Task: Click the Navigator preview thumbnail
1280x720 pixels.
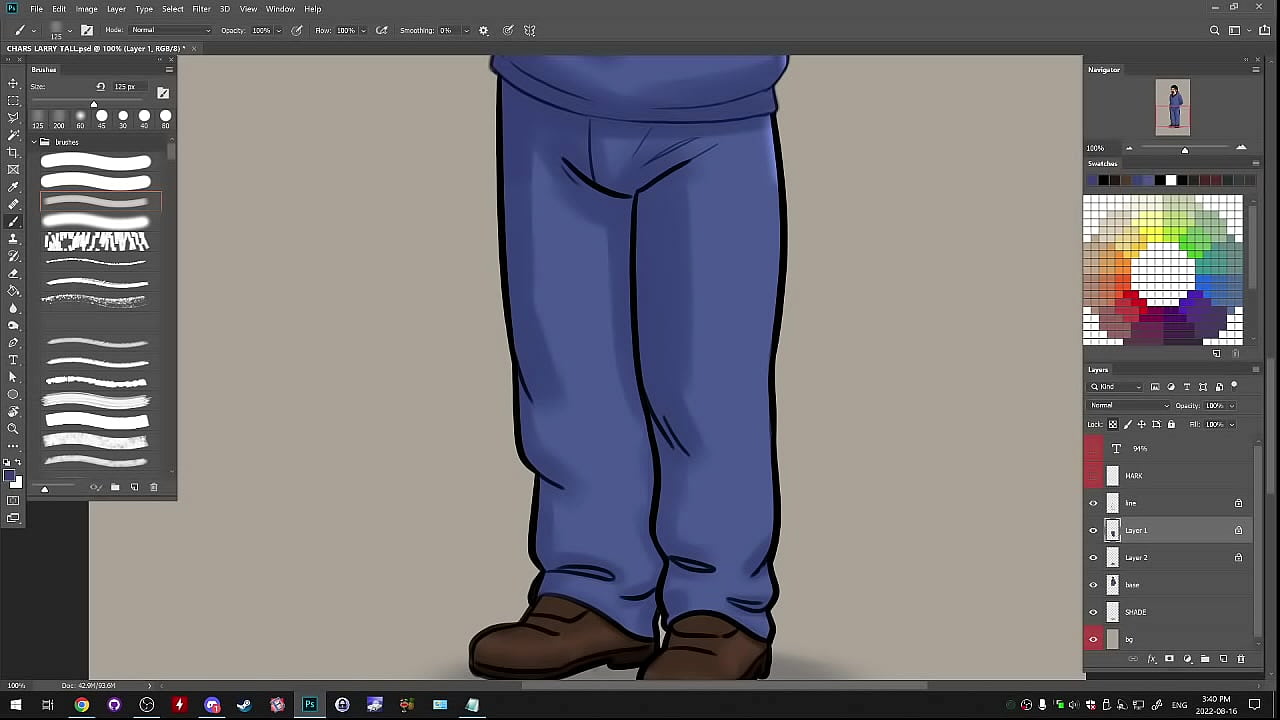Action: click(x=1173, y=107)
